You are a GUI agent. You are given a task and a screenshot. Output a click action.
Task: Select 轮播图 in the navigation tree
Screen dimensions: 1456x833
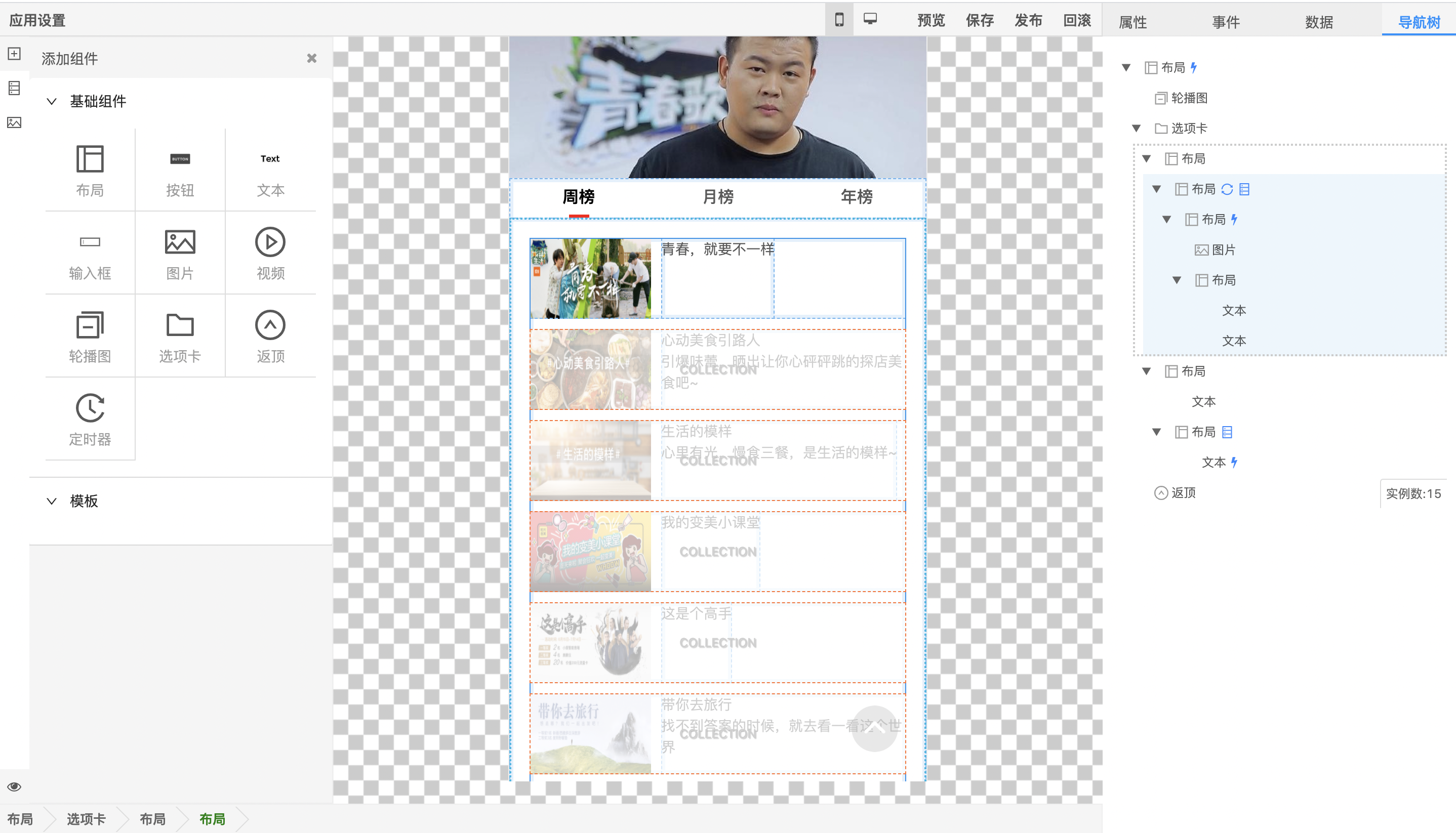tap(1189, 98)
